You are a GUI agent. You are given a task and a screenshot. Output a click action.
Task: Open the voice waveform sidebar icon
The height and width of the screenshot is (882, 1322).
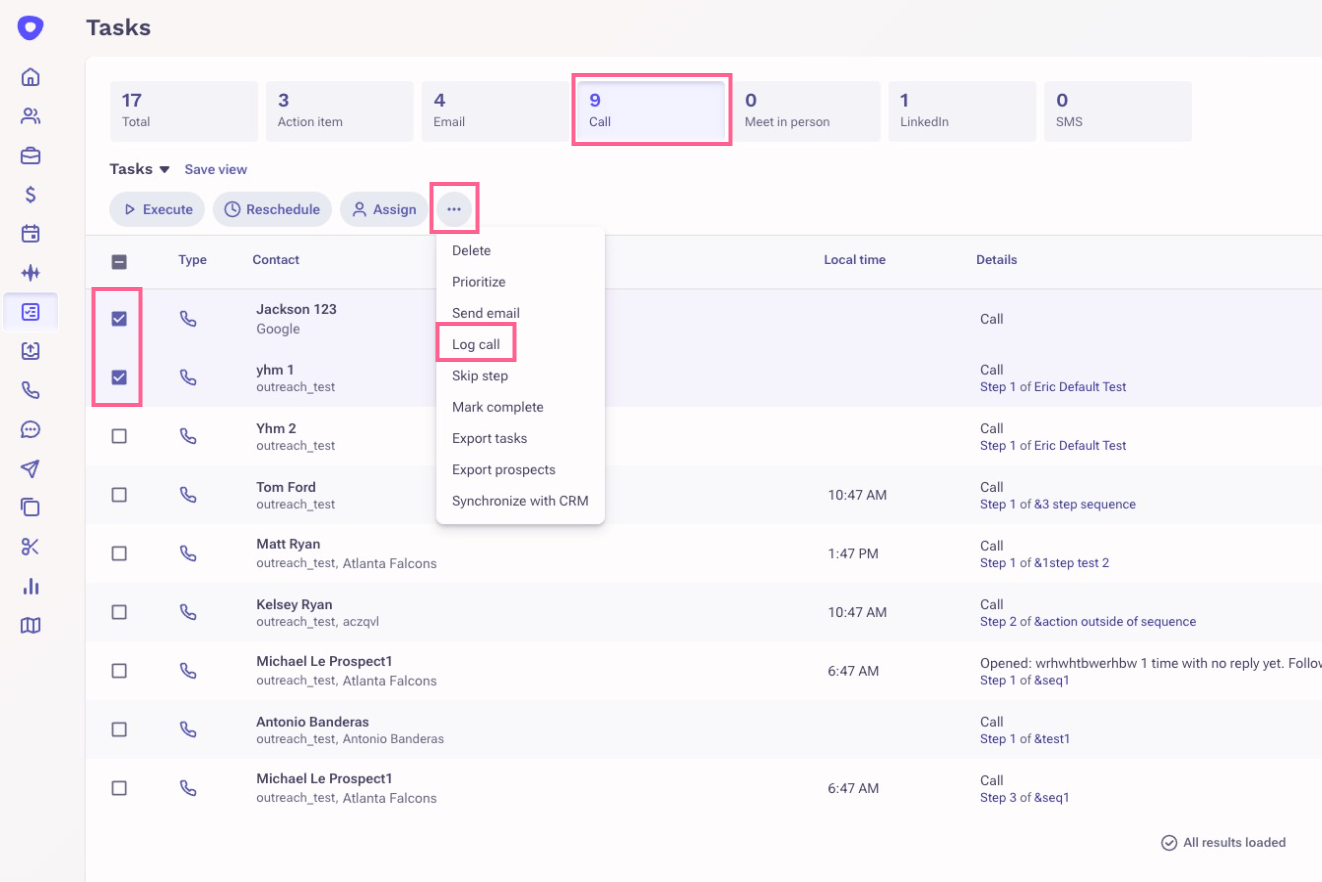pos(31,273)
